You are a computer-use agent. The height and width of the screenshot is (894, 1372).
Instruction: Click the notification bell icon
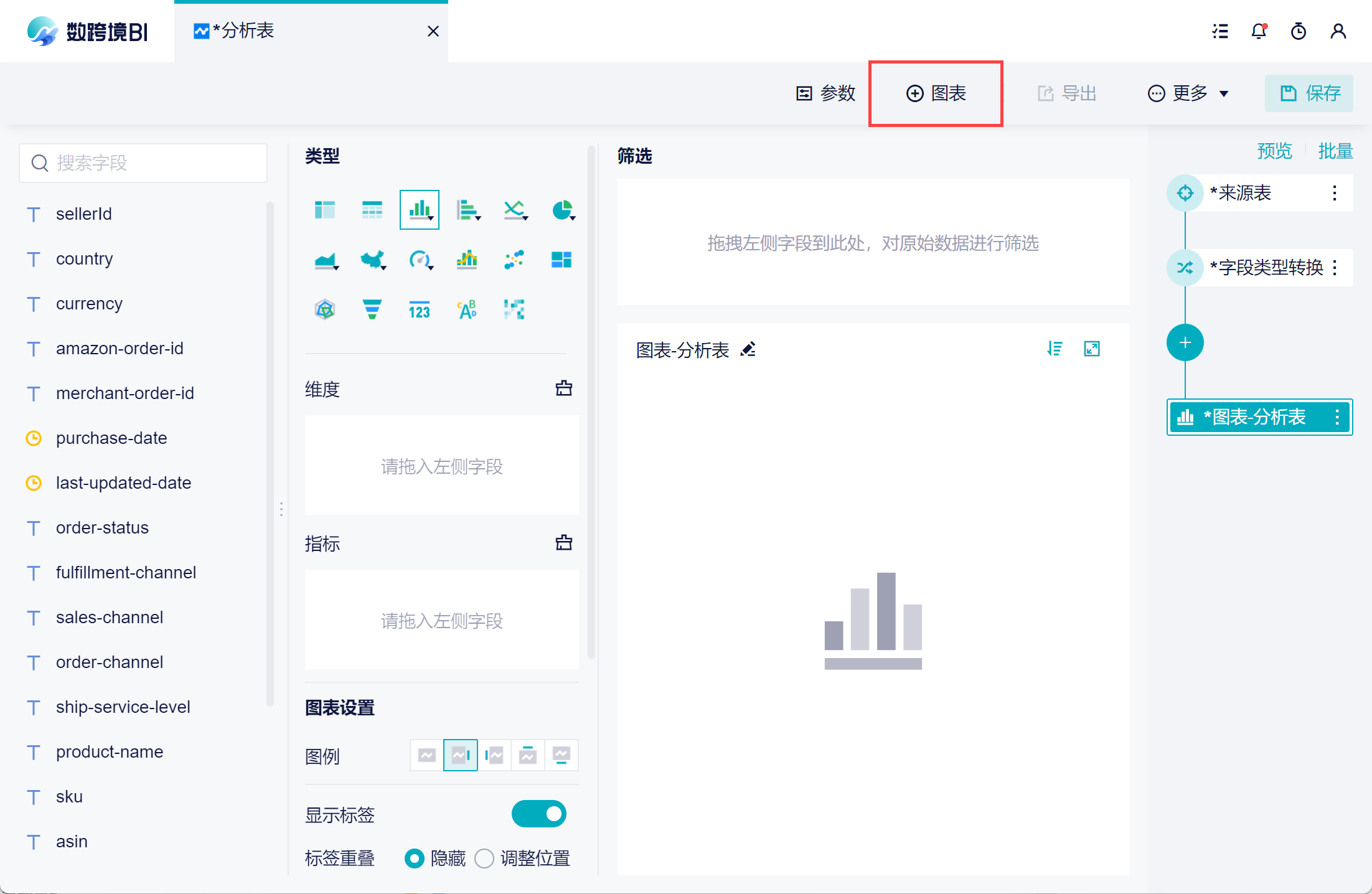tap(1259, 31)
